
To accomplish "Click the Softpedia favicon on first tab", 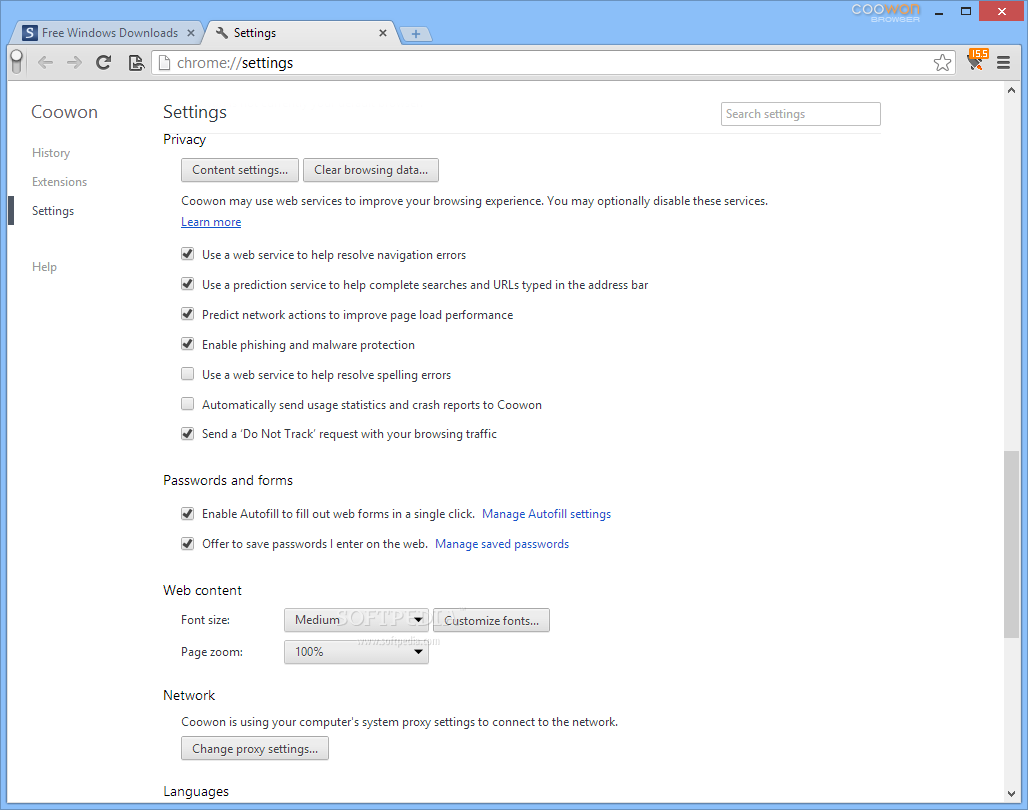I will coord(30,33).
